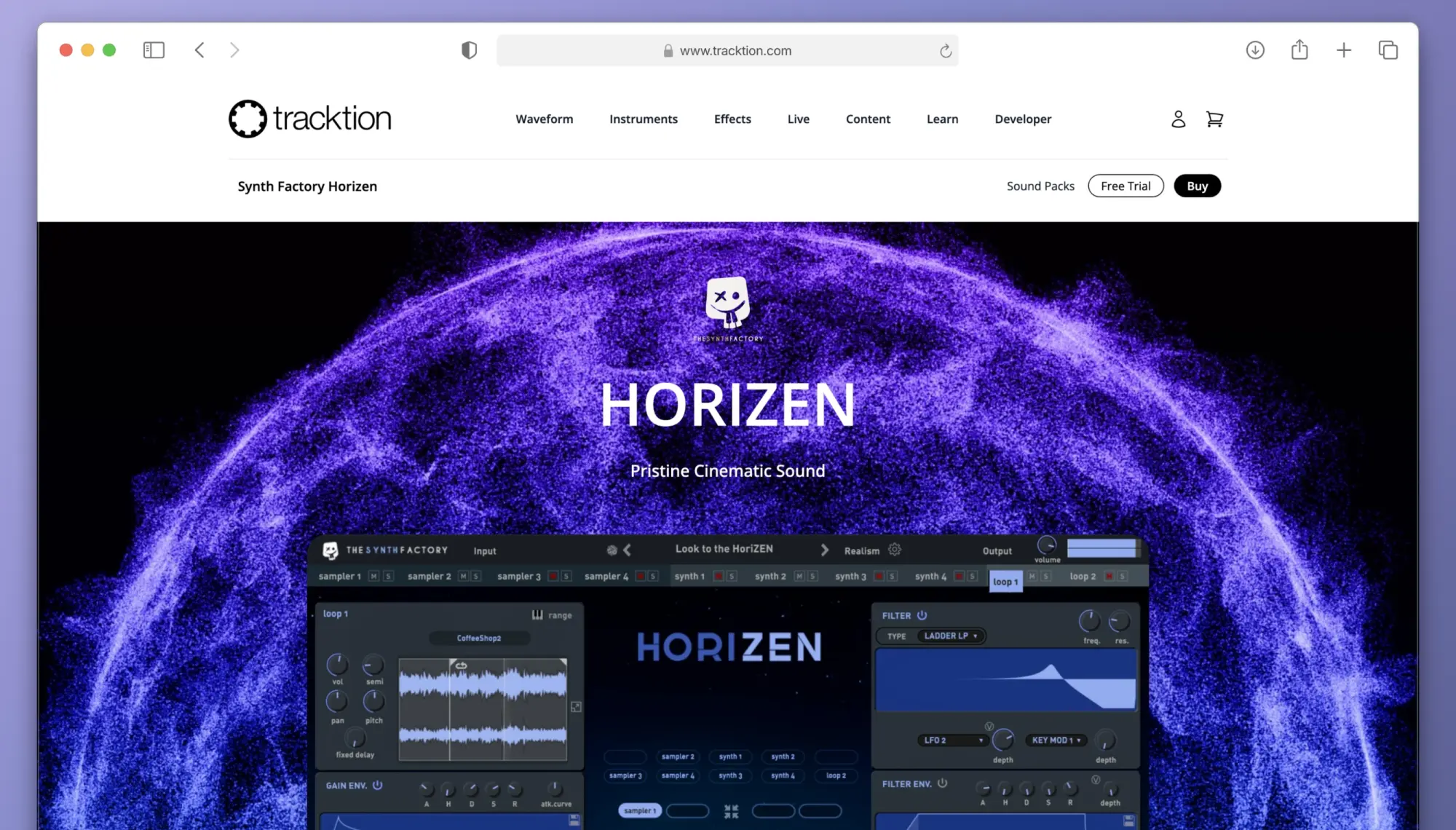Screen dimensions: 1456x830
Task: Click the Free Trial button
Action: [x=1125, y=186]
